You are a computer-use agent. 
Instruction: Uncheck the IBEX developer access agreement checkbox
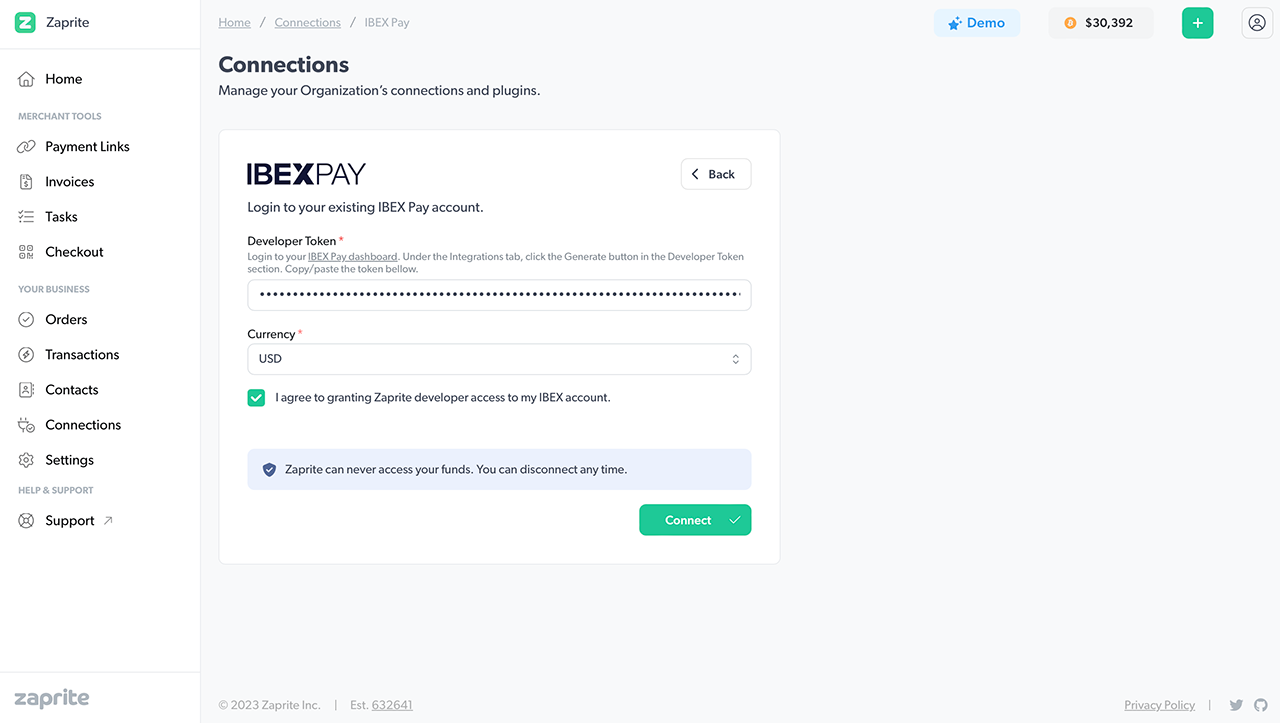tap(256, 398)
